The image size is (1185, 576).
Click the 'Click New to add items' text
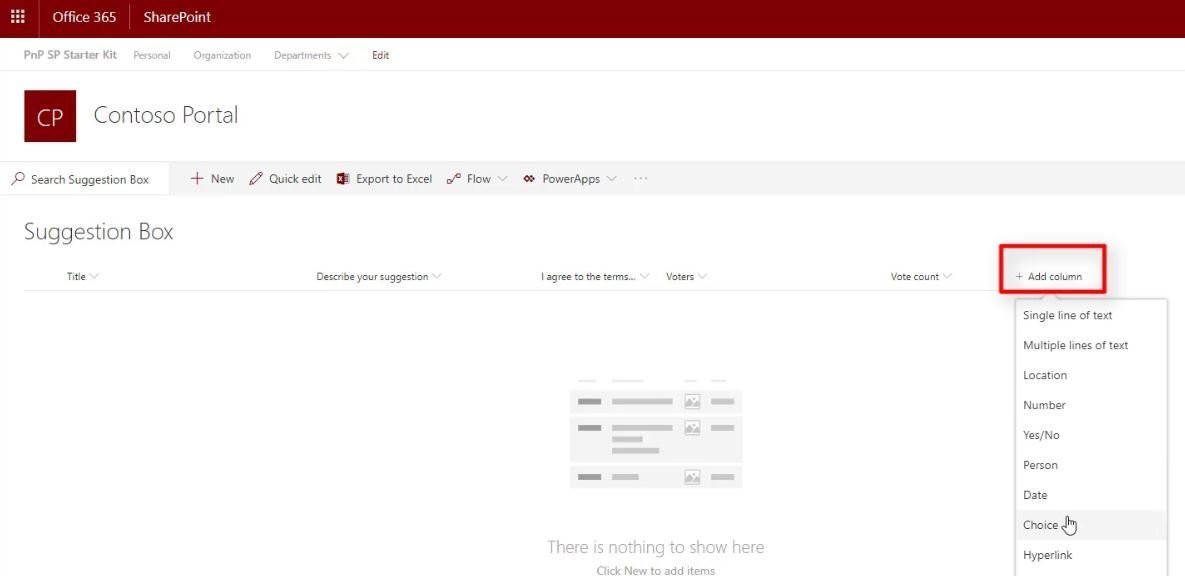click(x=655, y=571)
